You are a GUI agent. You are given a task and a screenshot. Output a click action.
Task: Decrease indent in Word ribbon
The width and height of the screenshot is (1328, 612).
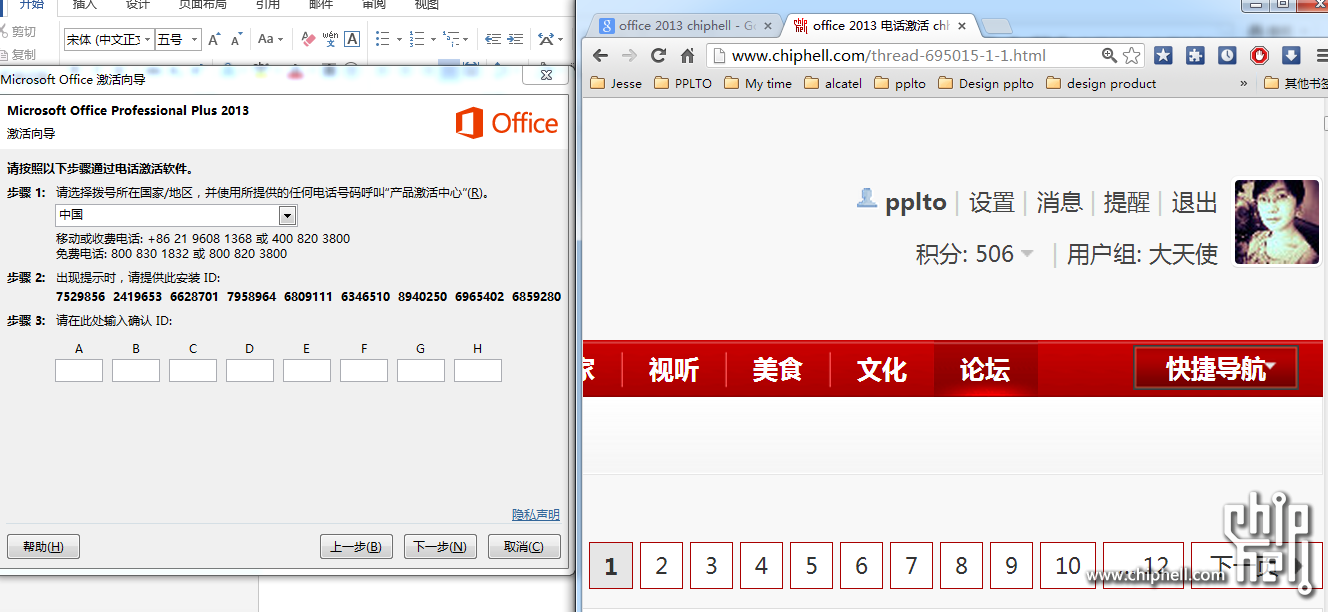493,40
